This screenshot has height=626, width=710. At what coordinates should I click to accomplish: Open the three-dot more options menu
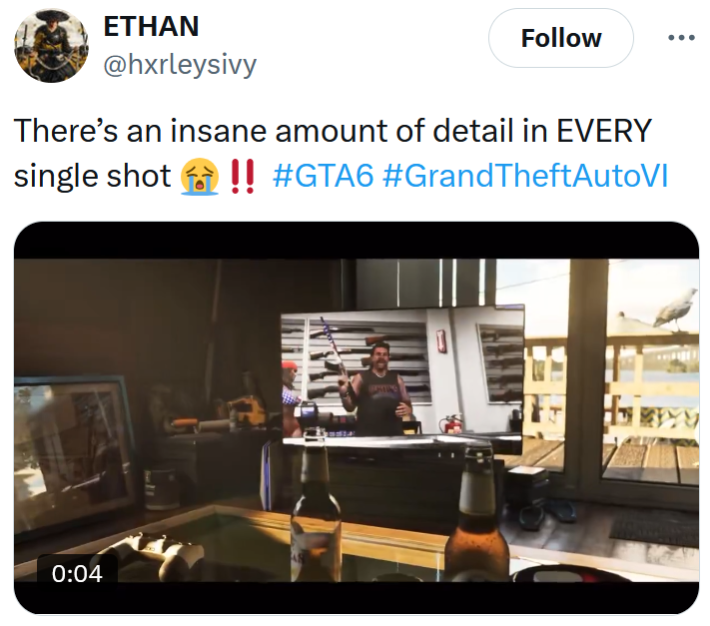pos(681,38)
